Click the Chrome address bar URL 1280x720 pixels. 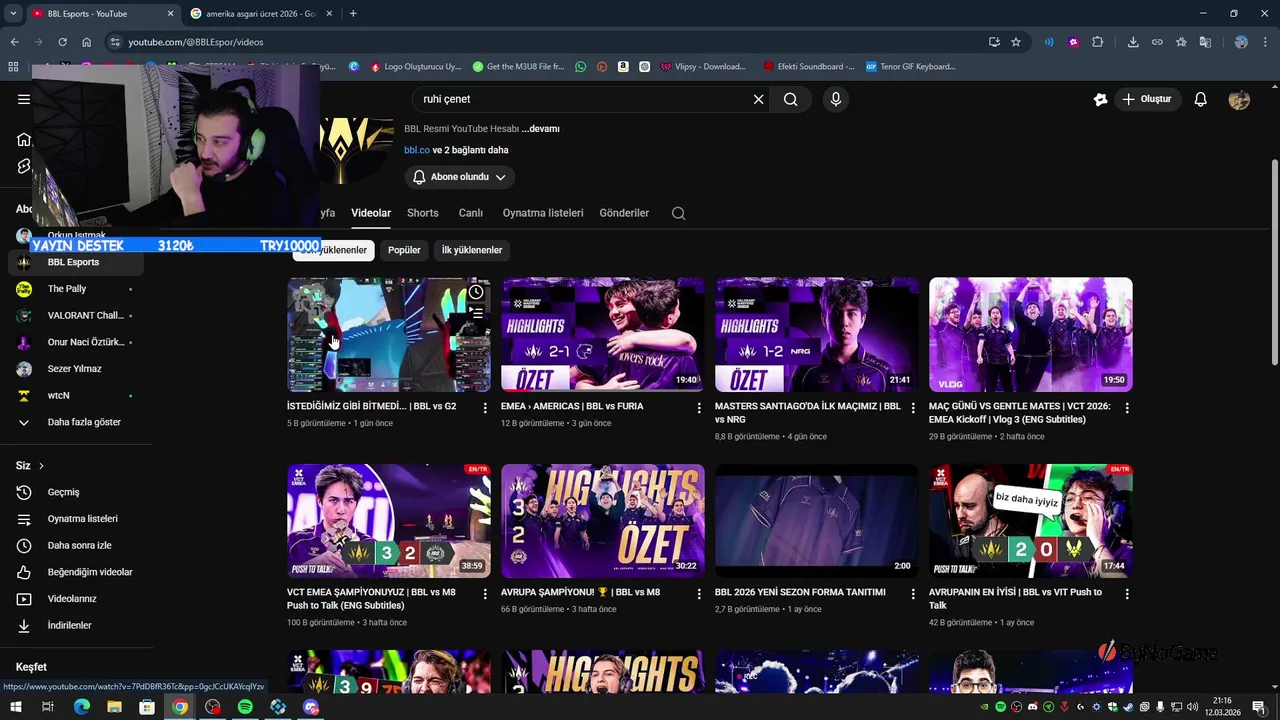coord(196,42)
